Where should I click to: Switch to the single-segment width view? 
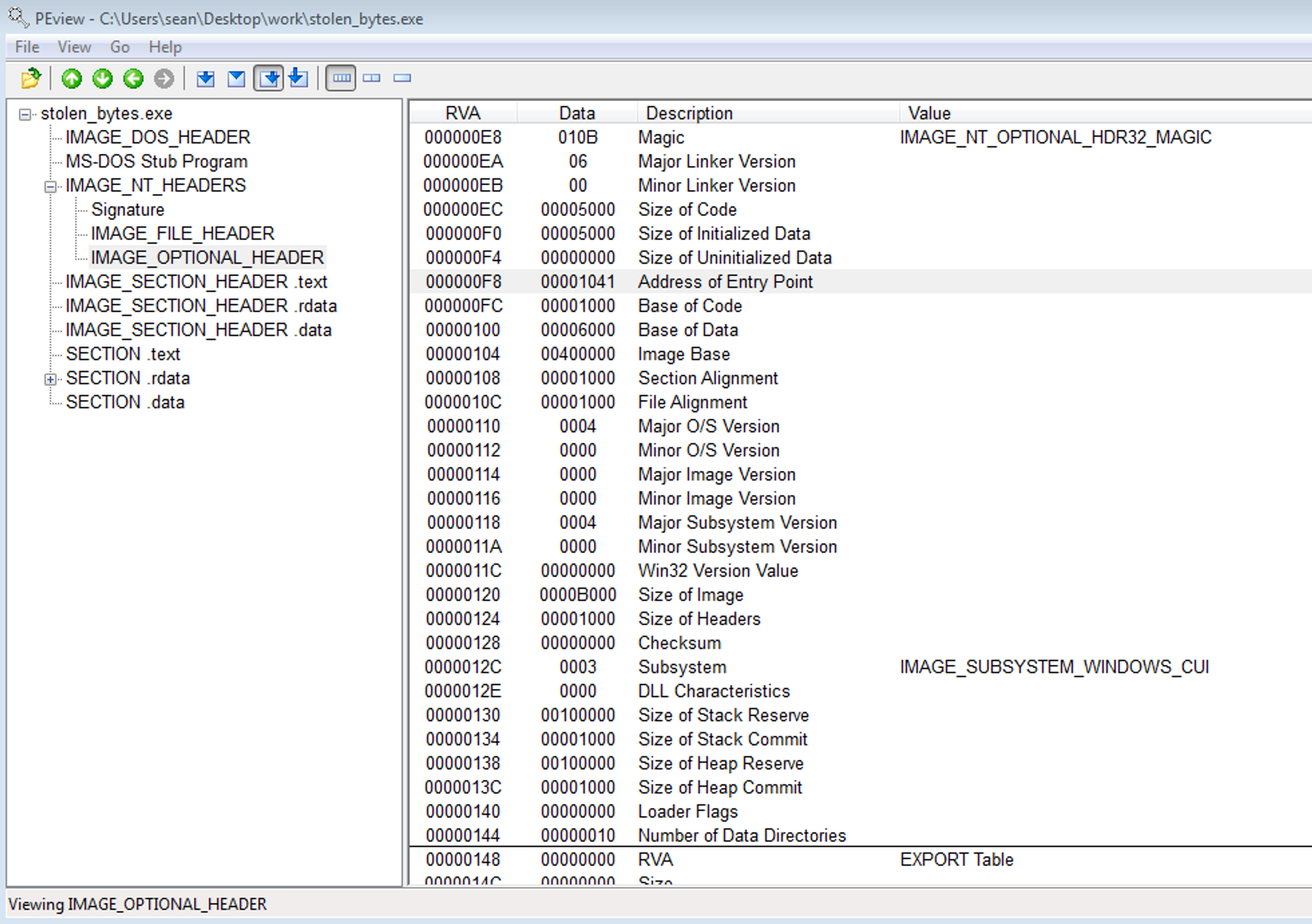coord(402,79)
